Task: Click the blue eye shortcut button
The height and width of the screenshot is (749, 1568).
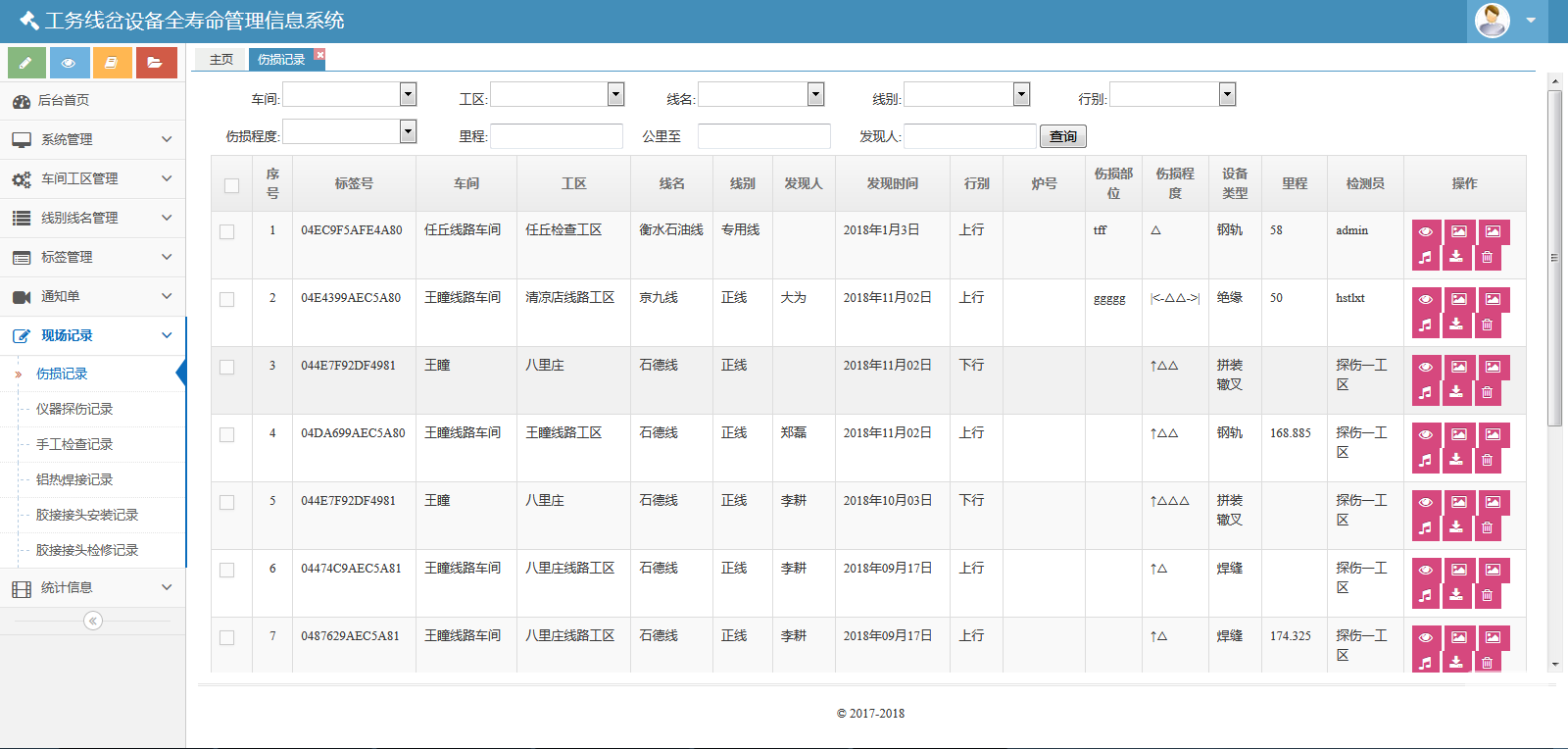Action: (x=70, y=63)
